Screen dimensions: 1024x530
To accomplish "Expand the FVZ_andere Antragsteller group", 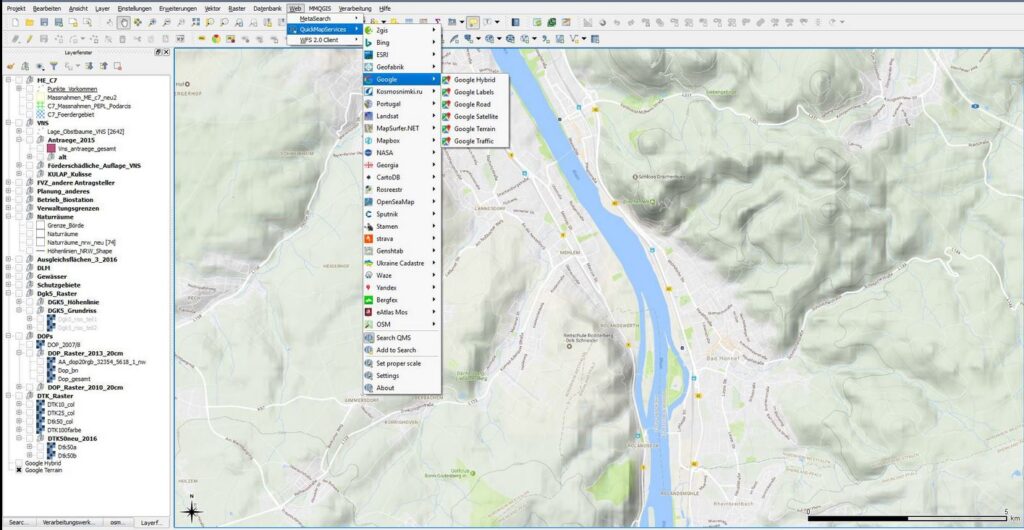I will pyautogui.click(x=9, y=183).
